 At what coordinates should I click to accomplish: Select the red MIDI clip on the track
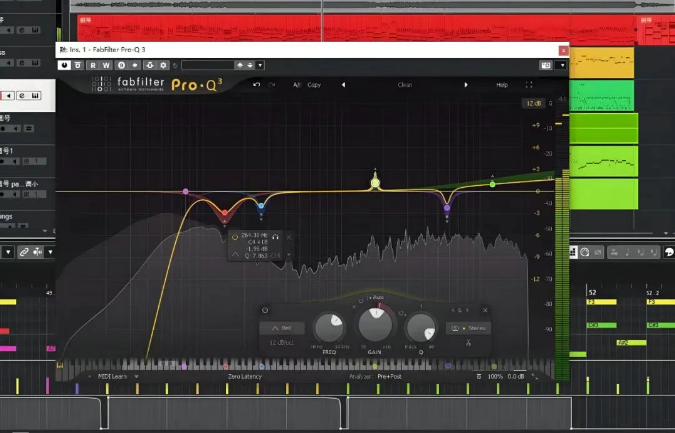356,28
